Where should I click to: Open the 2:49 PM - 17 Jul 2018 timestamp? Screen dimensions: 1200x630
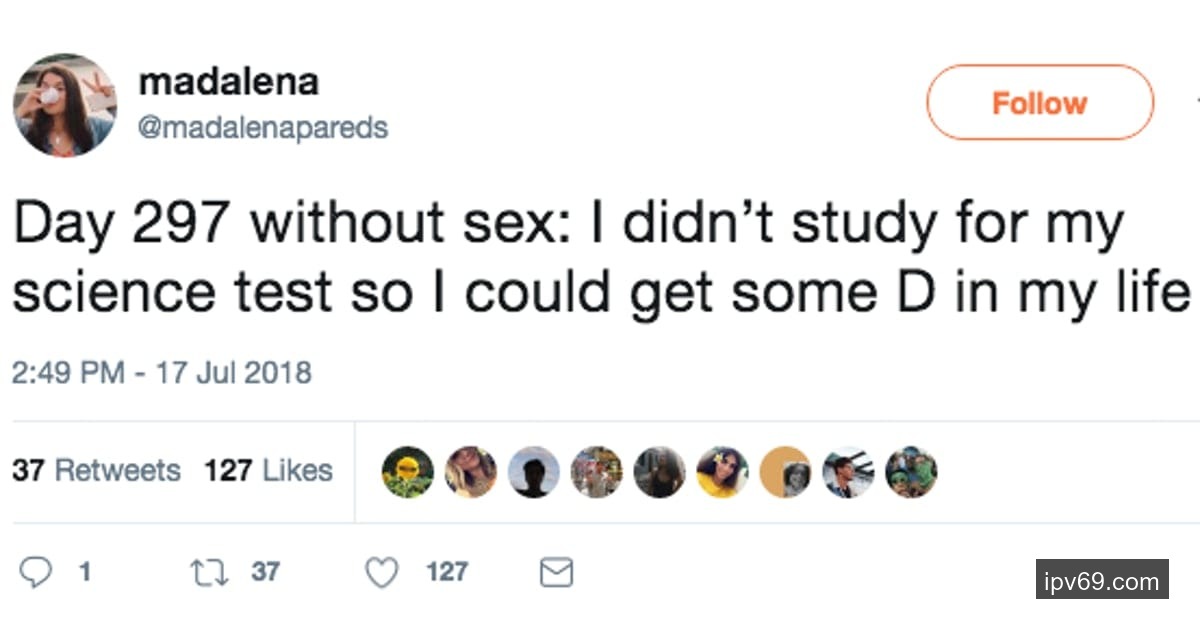click(162, 373)
